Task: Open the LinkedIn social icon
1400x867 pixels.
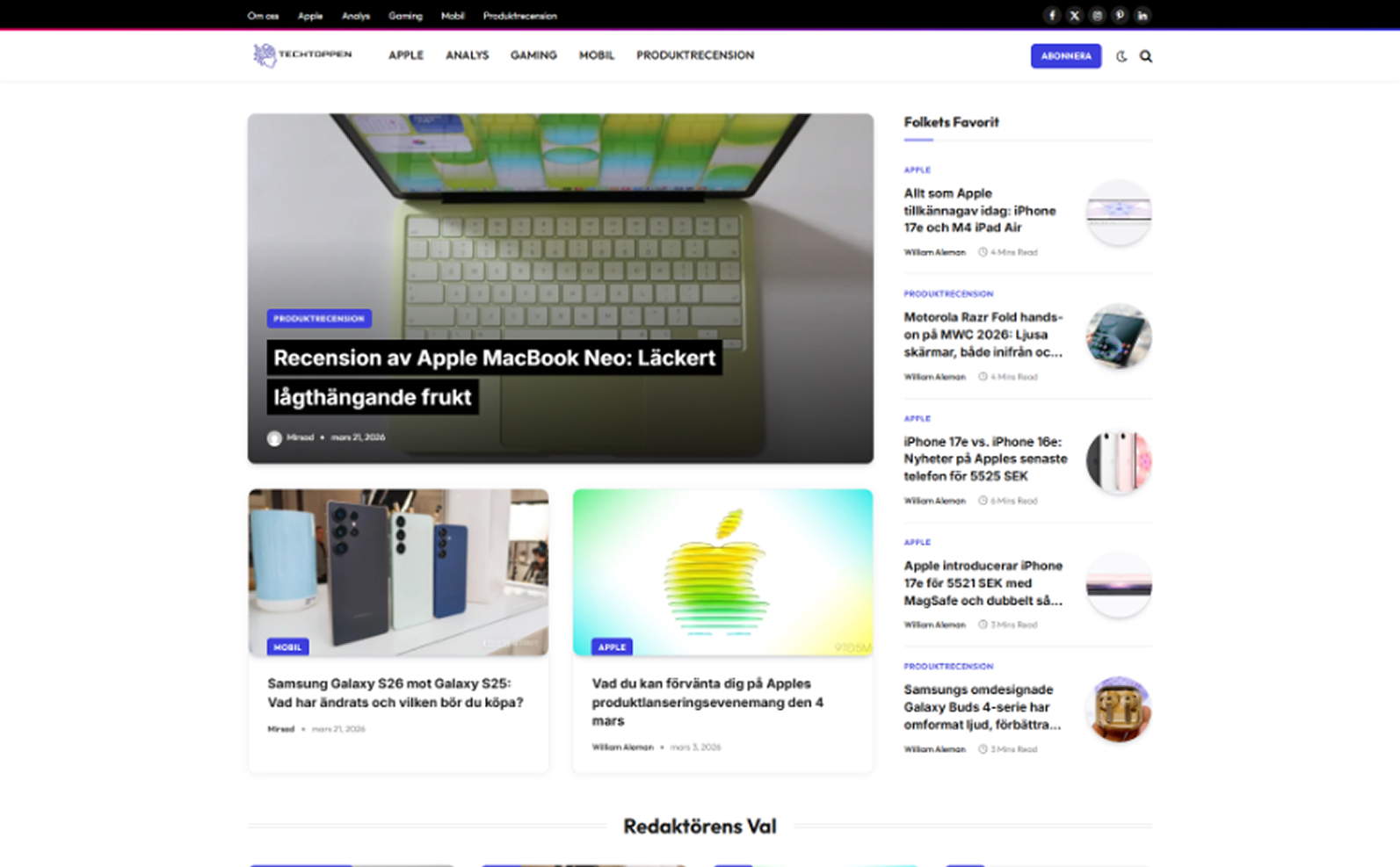Action: (x=1142, y=15)
